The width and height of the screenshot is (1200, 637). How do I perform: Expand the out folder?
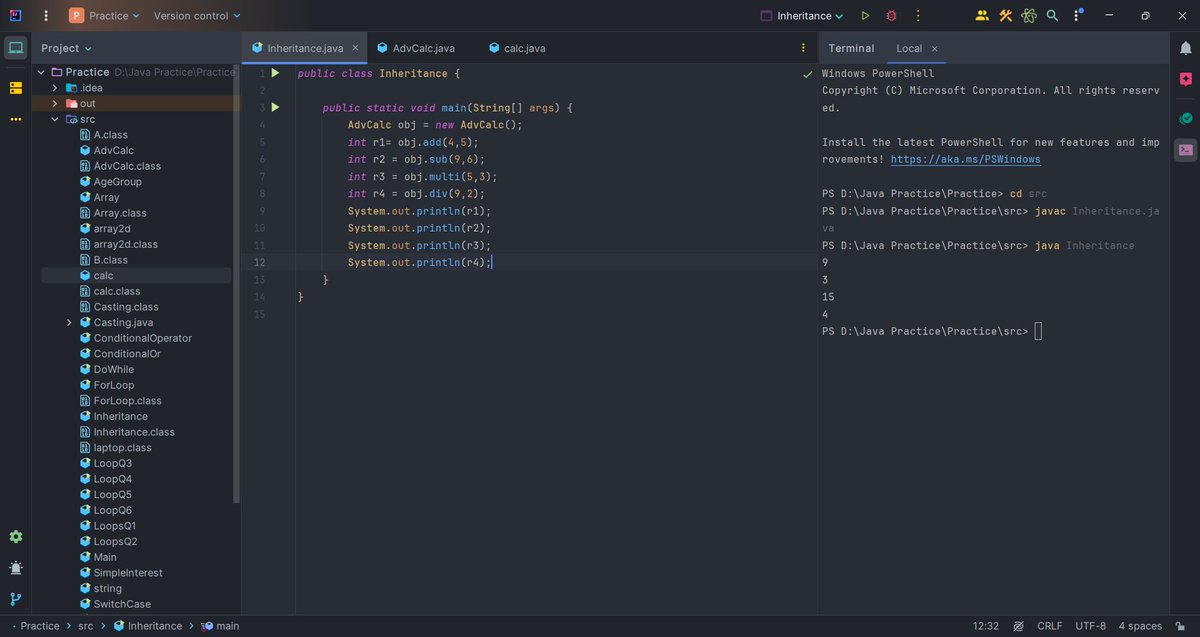(55, 103)
